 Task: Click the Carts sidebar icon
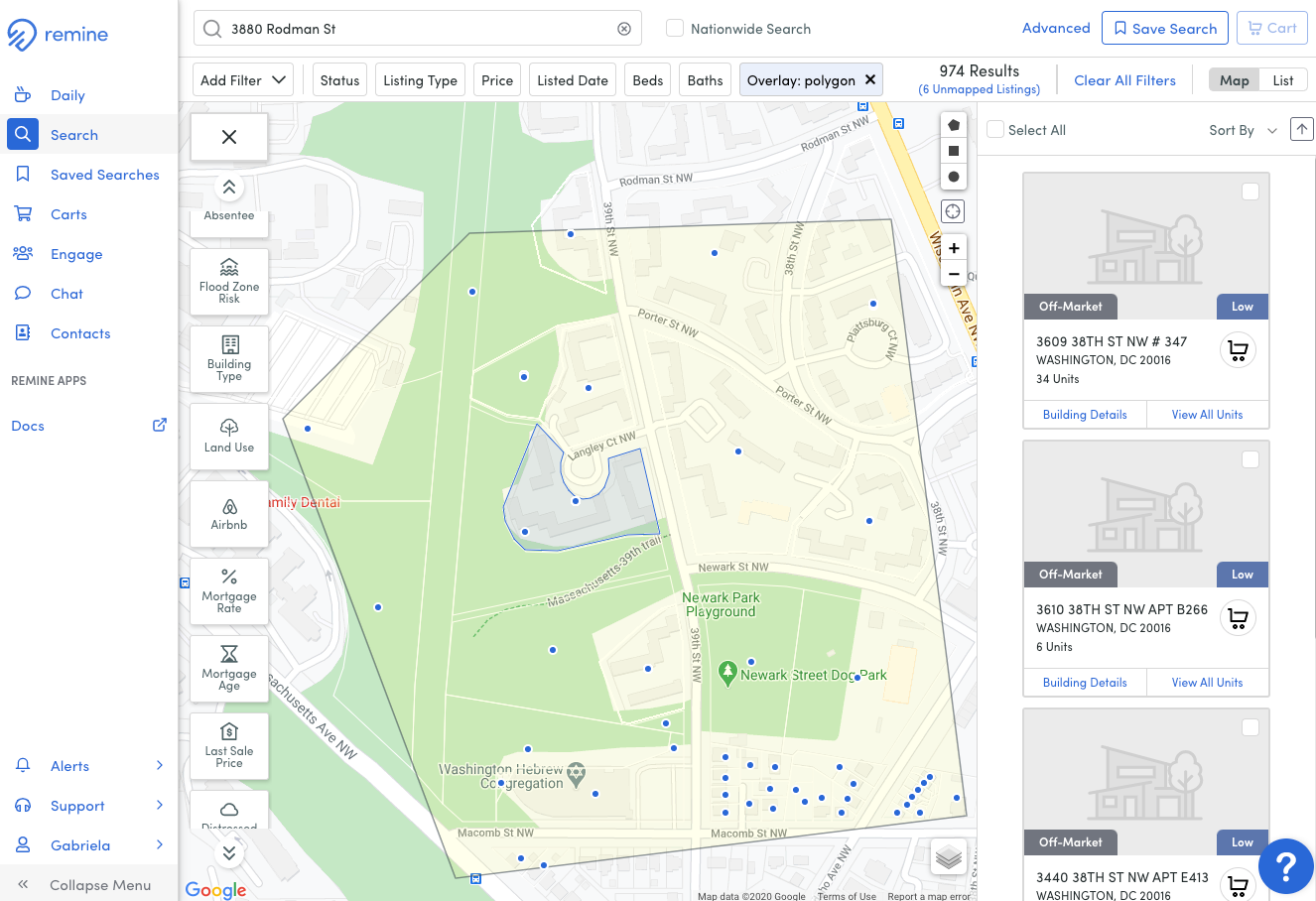click(x=23, y=214)
